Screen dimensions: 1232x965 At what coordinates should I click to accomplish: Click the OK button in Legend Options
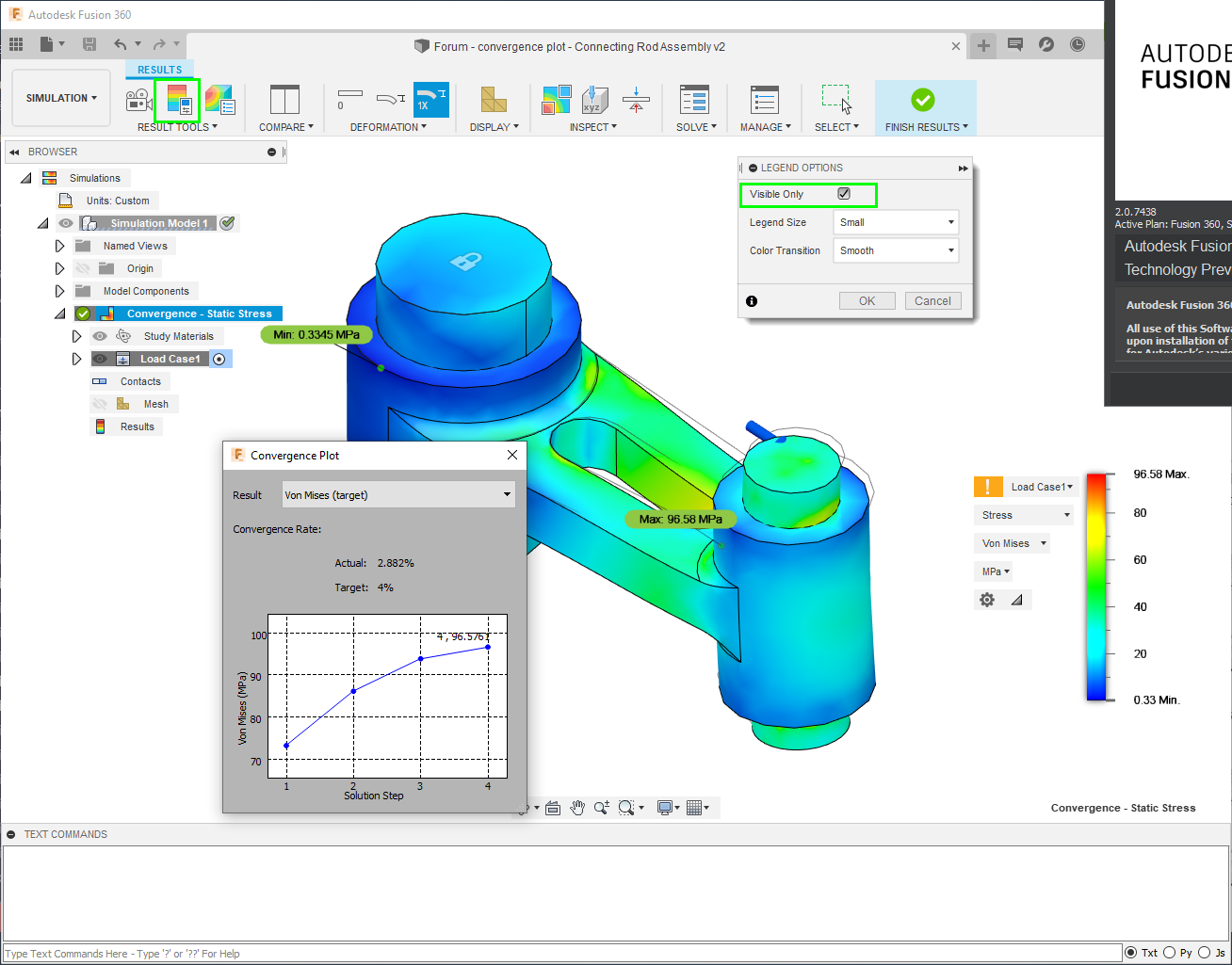point(867,300)
